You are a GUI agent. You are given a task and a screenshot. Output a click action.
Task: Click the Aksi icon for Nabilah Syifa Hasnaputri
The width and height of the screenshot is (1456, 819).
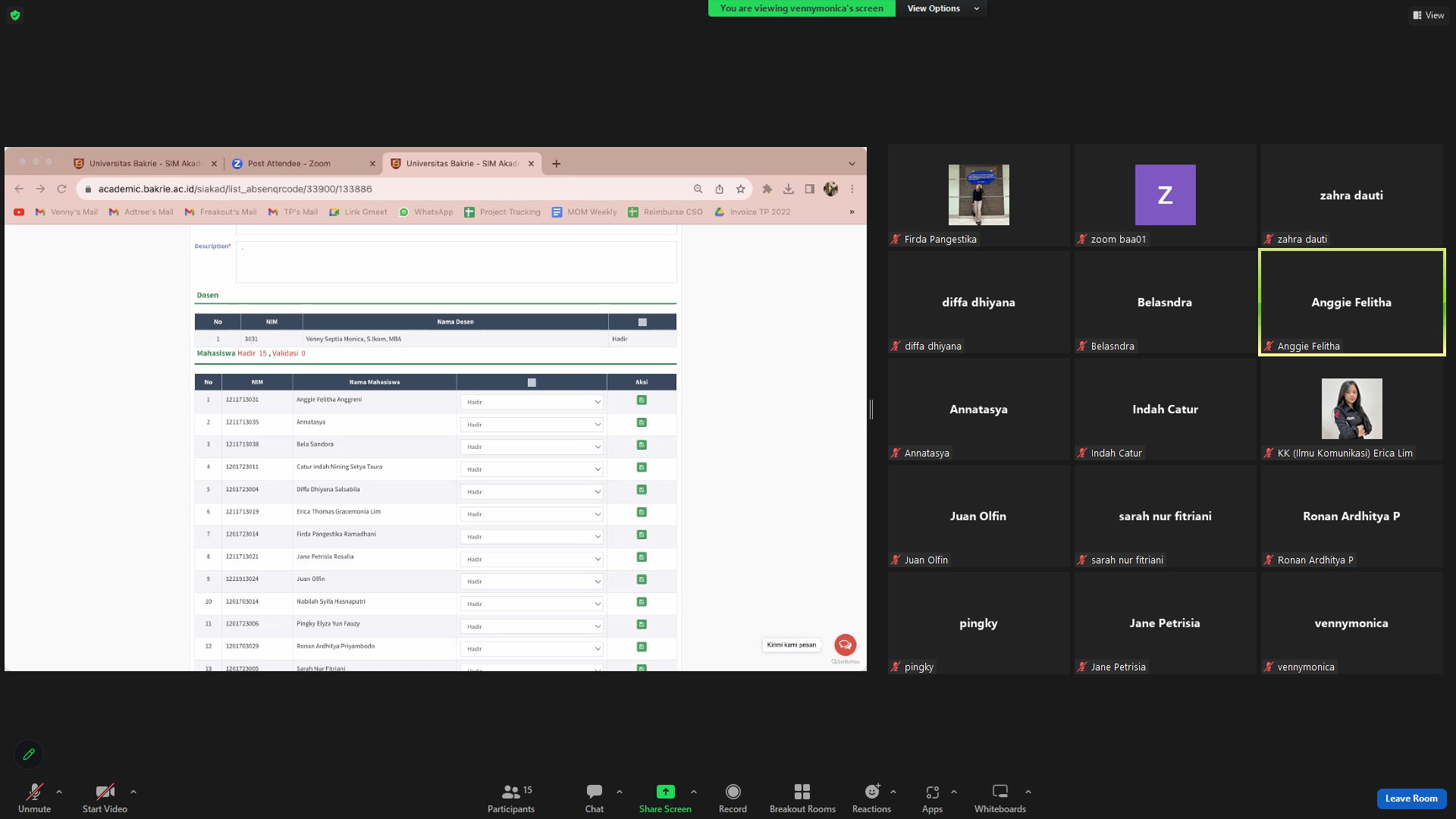tap(642, 602)
